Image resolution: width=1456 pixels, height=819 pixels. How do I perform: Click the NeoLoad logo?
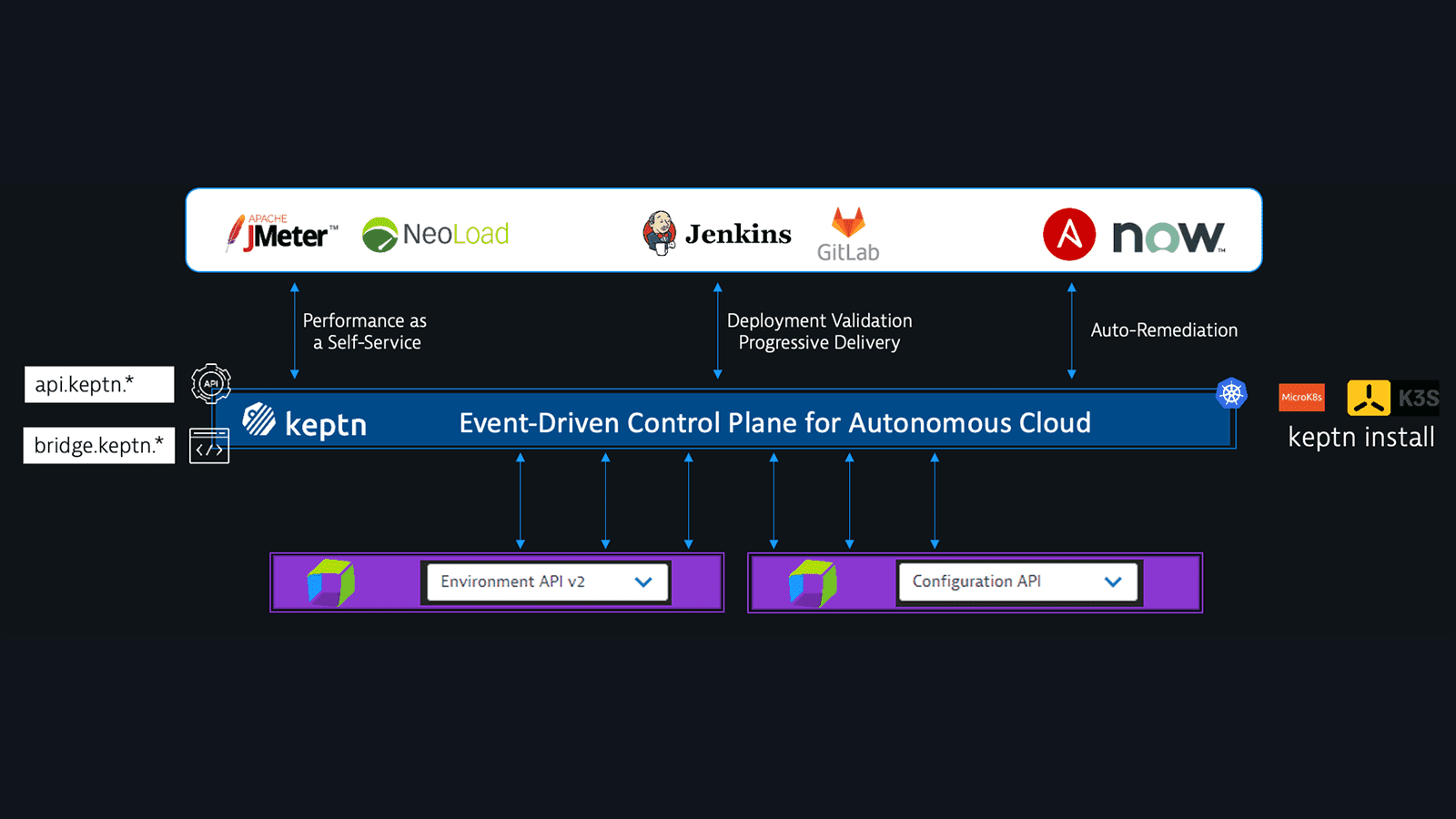pos(435,234)
